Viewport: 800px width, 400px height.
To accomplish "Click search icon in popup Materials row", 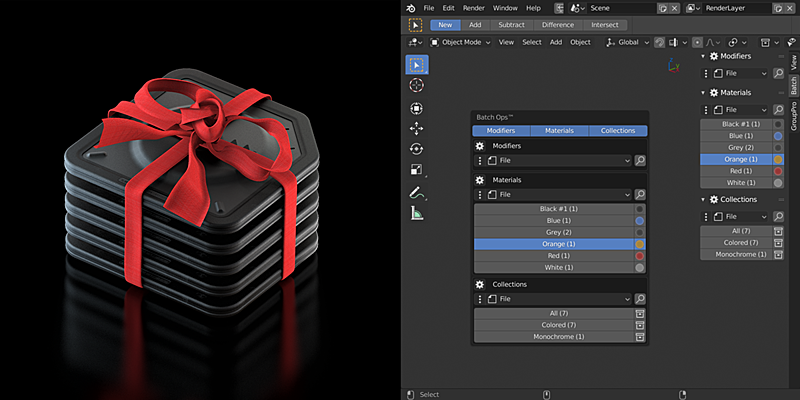I will tap(640, 194).
